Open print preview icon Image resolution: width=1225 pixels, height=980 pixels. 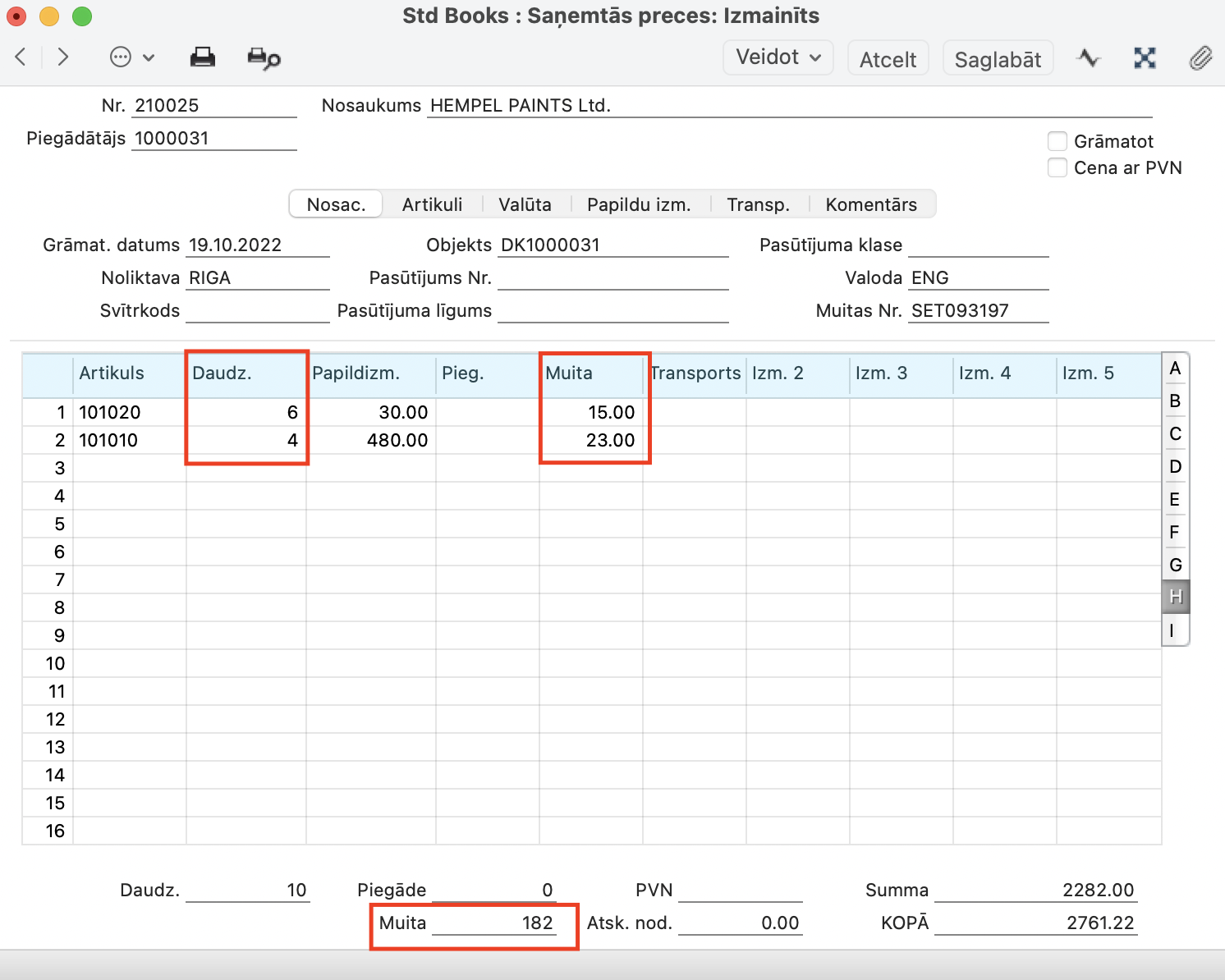tap(264, 58)
